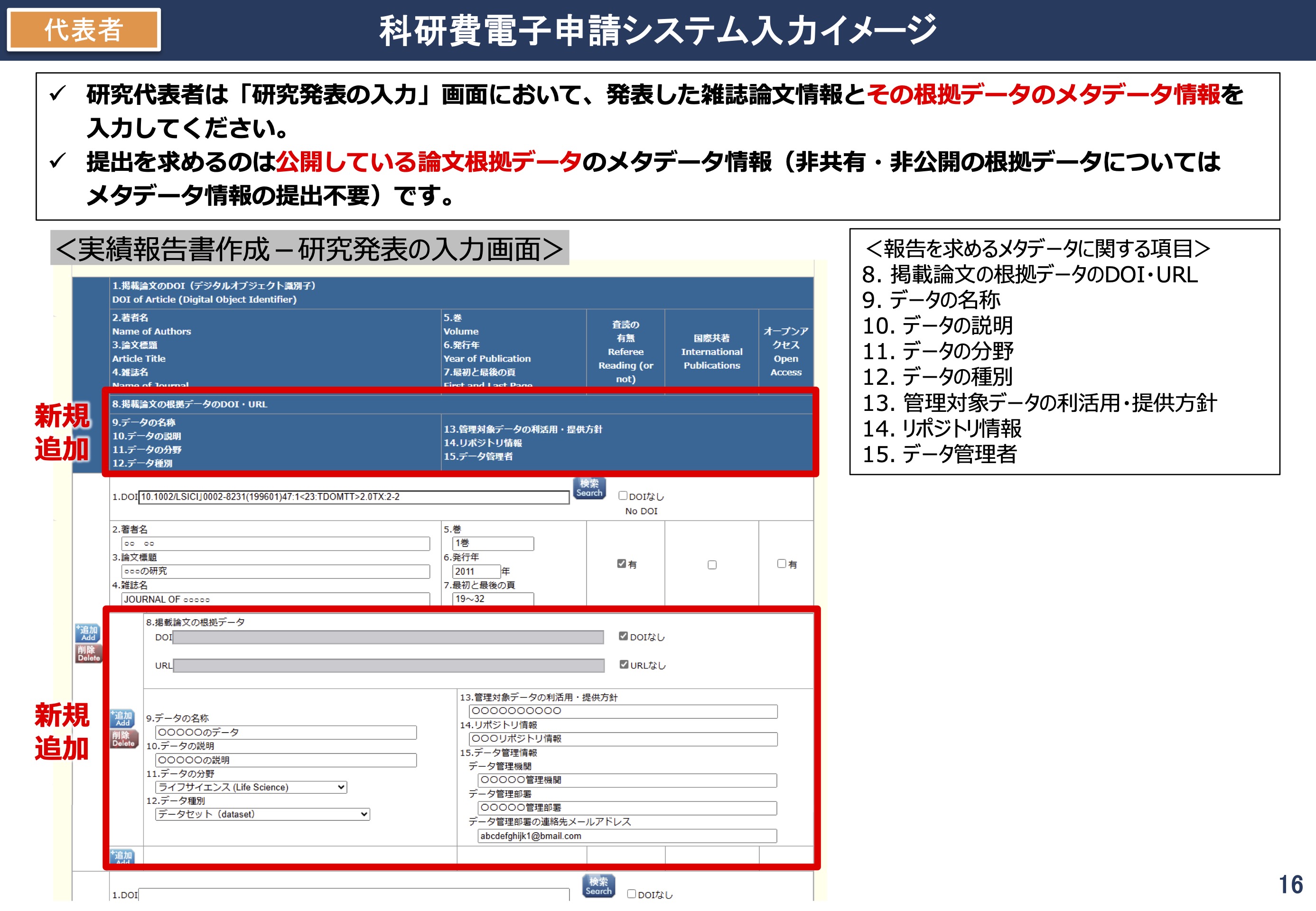Click the outer 削除 Delete icon beside 8.掲載論文の根拠データ

click(x=88, y=653)
